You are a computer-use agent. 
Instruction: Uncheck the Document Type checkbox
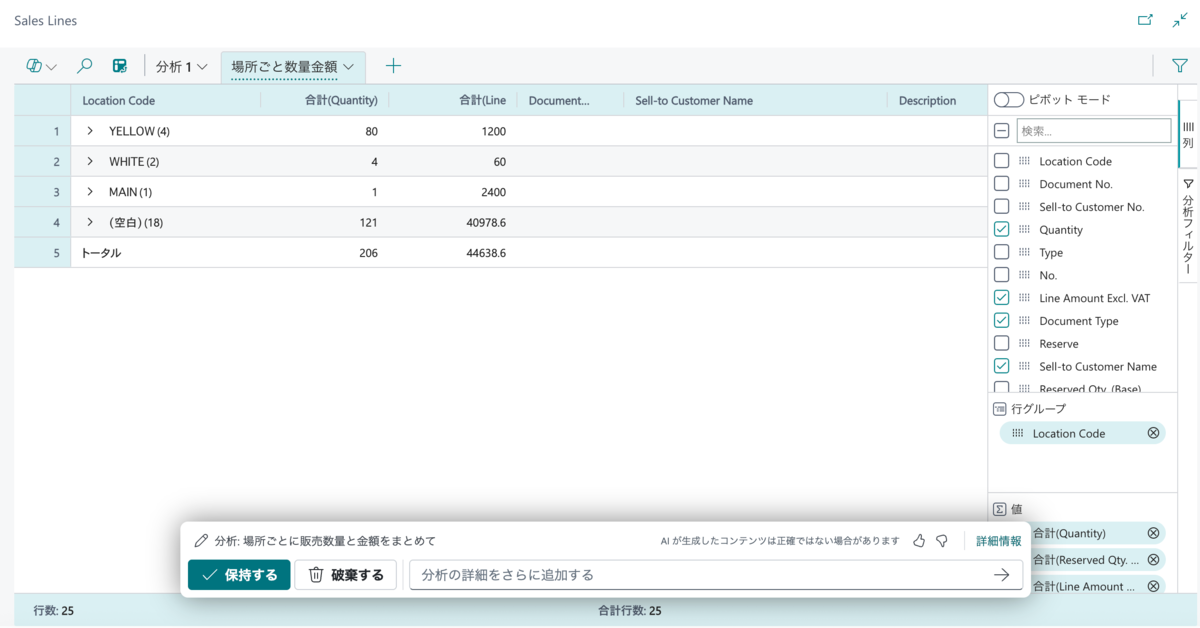click(x=1001, y=321)
